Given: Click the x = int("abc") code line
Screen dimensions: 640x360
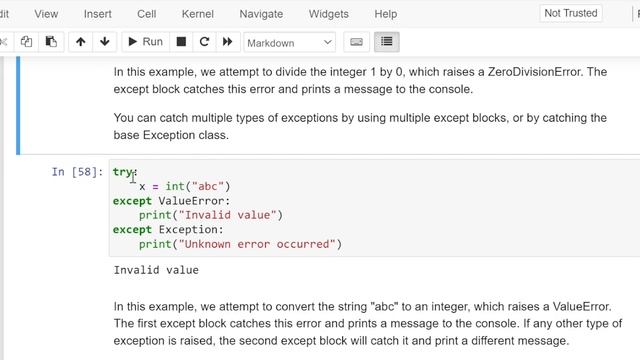Looking at the screenshot, I should [x=184, y=187].
